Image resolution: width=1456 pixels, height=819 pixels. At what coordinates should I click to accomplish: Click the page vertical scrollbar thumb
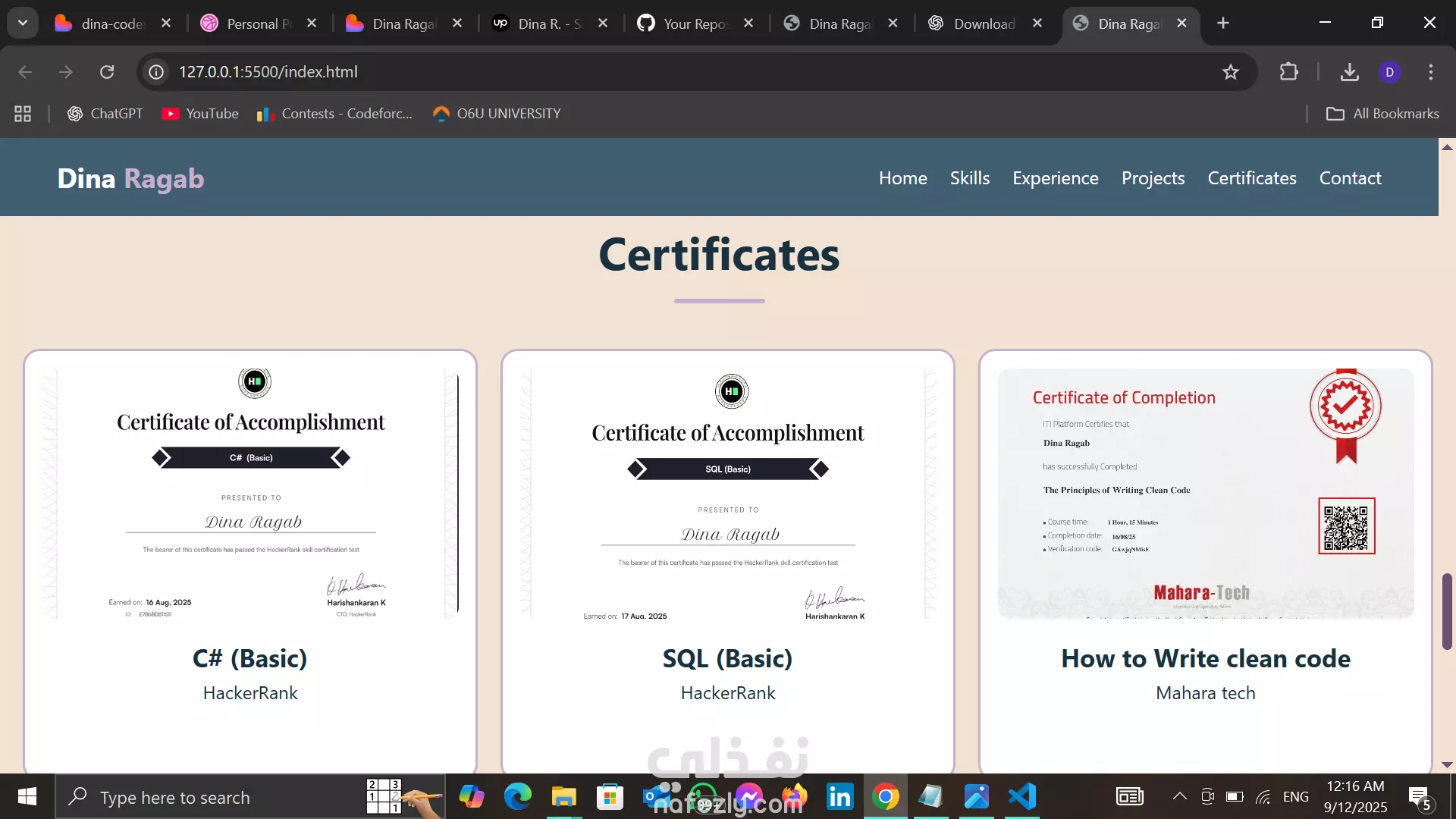point(1447,611)
